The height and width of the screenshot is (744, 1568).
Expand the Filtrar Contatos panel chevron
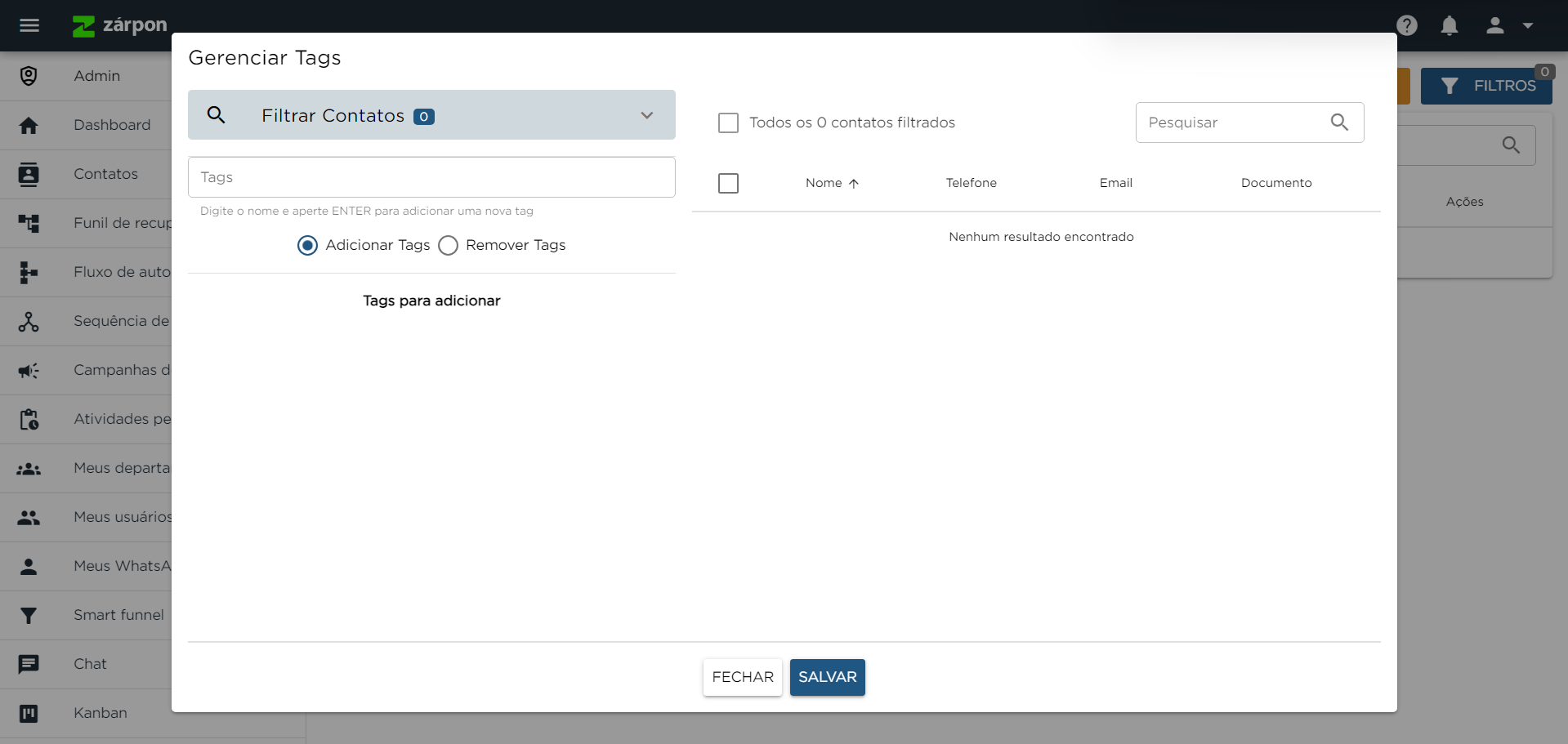point(646,115)
